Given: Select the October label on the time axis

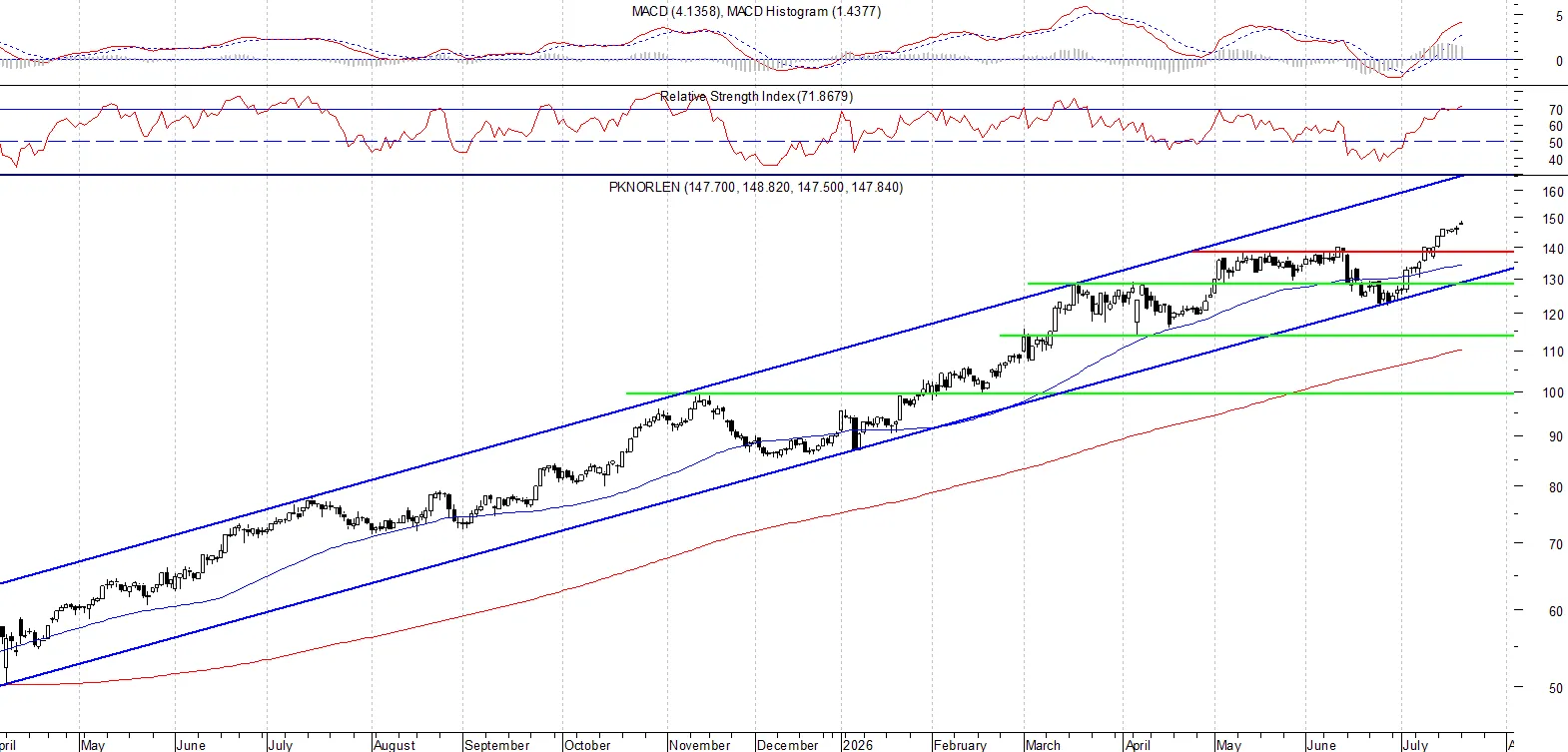Looking at the screenshot, I should tap(587, 745).
